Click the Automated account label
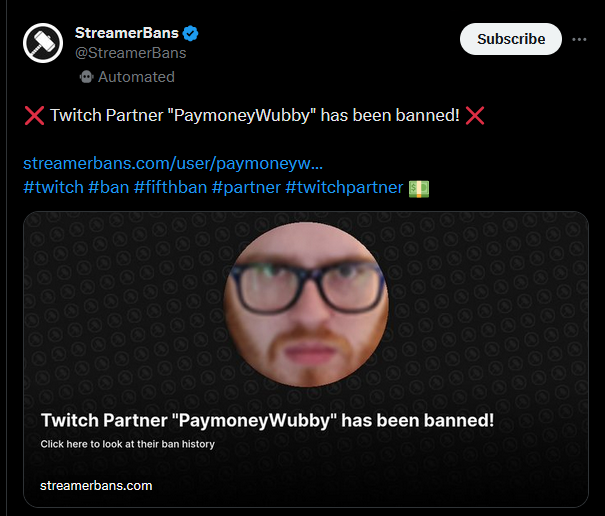605x516 pixels. tap(136, 77)
